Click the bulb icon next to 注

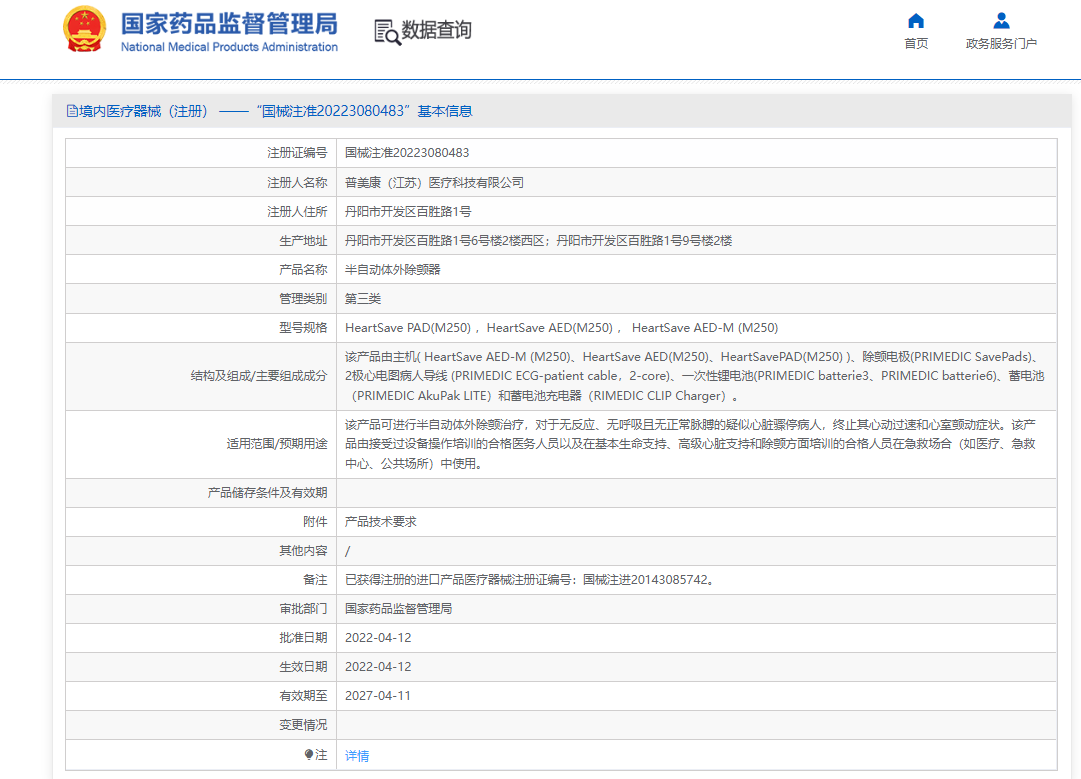click(308, 755)
